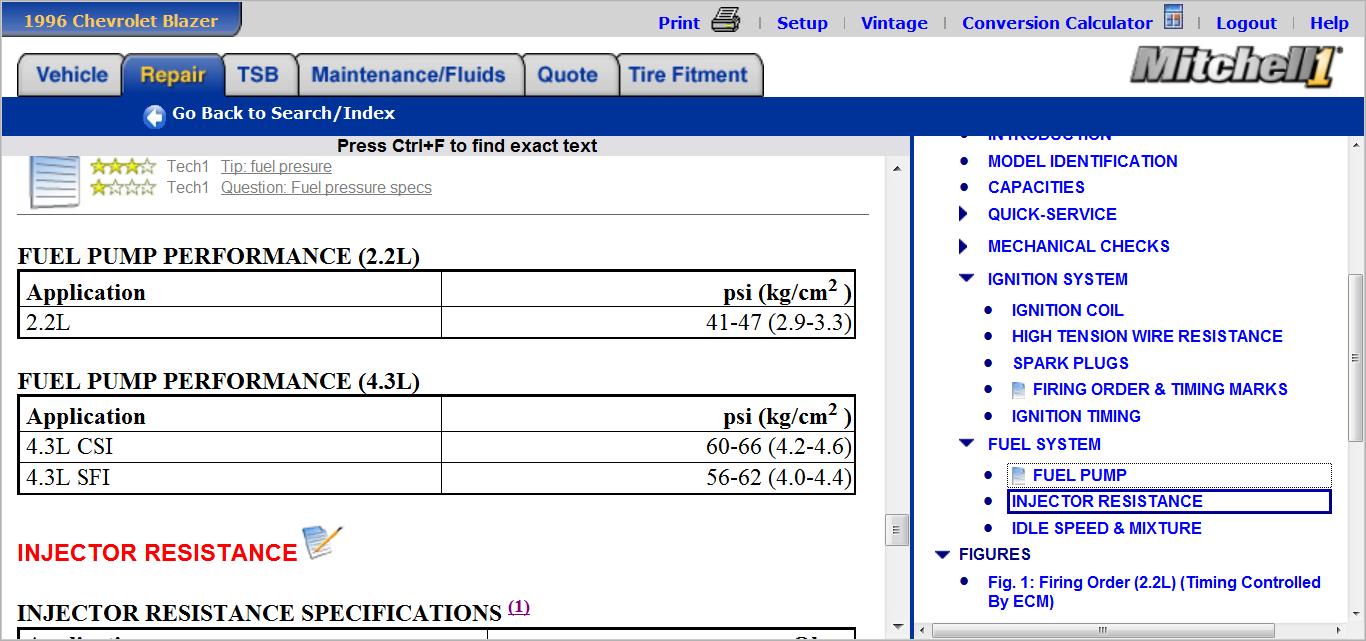Image resolution: width=1366 pixels, height=641 pixels.
Task: Select Quick-Service in the index
Action: pyautogui.click(x=1052, y=214)
